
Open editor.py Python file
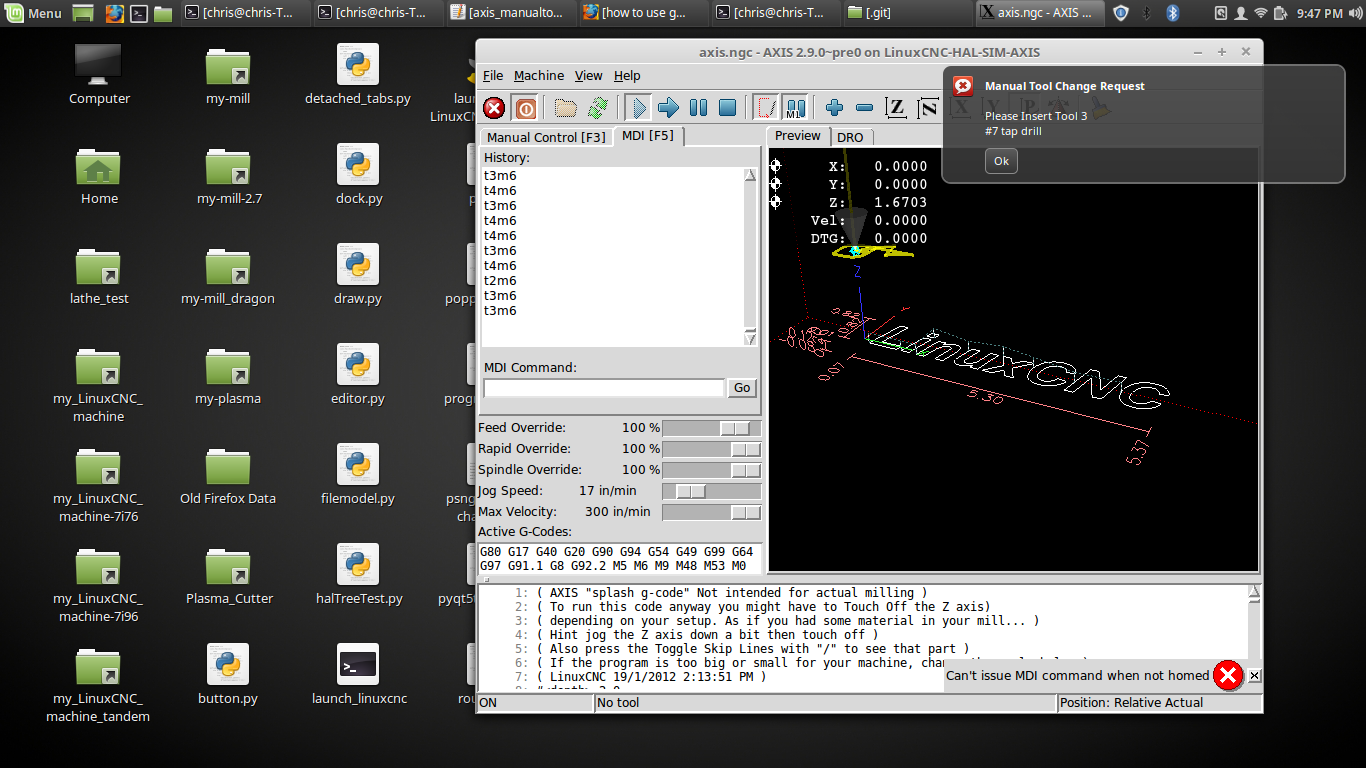tap(358, 375)
